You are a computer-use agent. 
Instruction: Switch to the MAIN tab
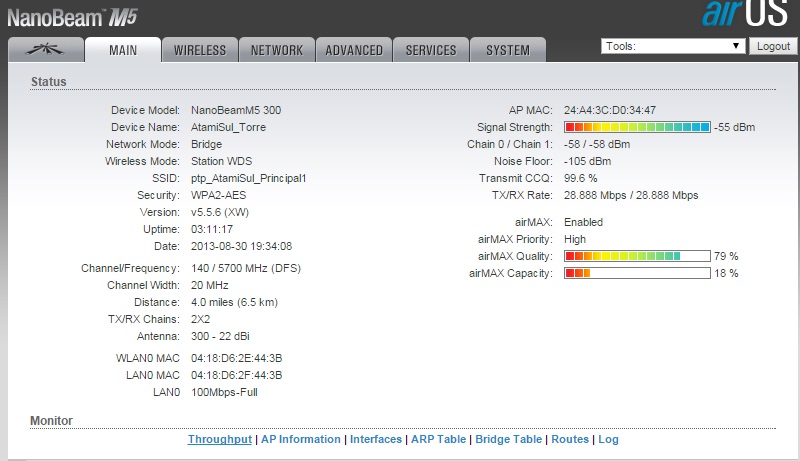123,50
